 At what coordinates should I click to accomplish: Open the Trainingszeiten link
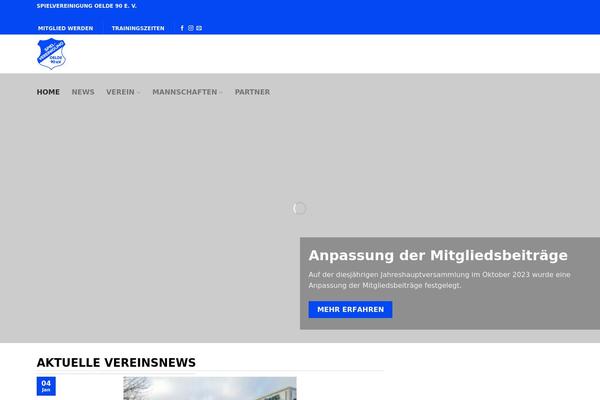138,28
